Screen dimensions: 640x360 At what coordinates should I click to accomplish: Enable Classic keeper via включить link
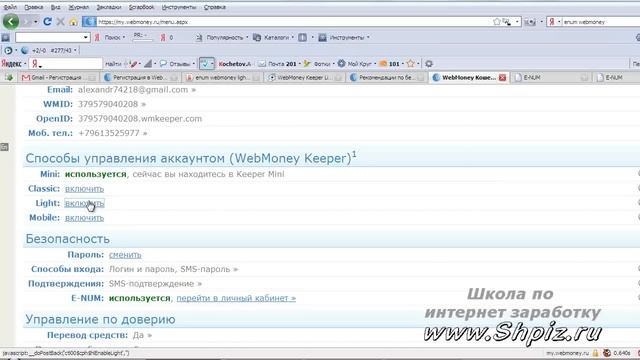[x=84, y=189]
